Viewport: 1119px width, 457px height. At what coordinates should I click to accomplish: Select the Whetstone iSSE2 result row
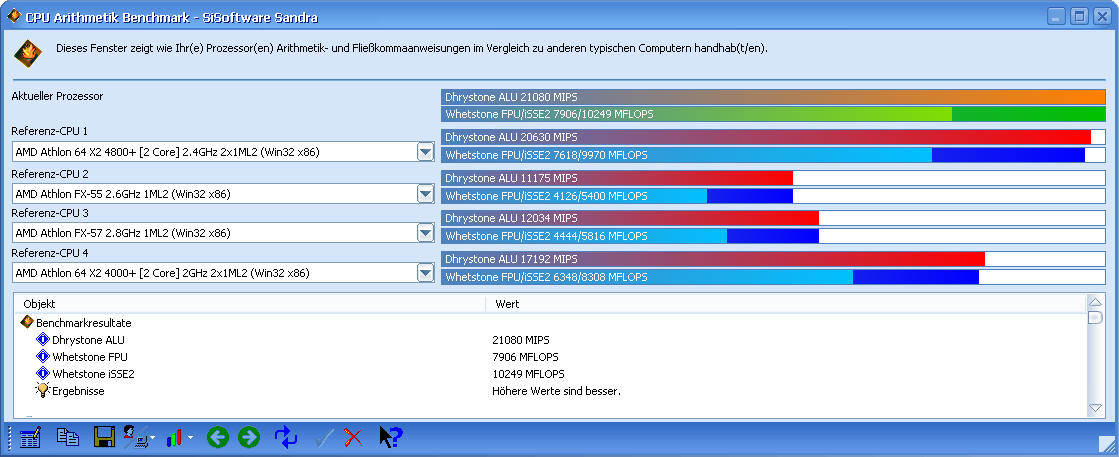tap(550, 374)
